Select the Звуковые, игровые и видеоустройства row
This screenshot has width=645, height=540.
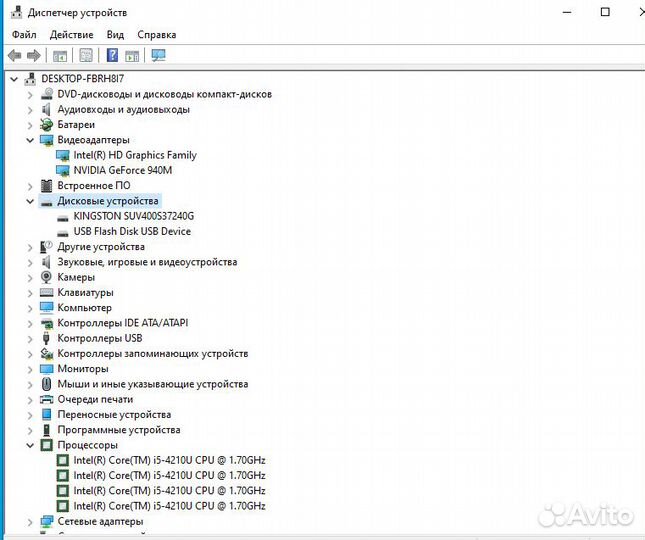[x=147, y=262]
